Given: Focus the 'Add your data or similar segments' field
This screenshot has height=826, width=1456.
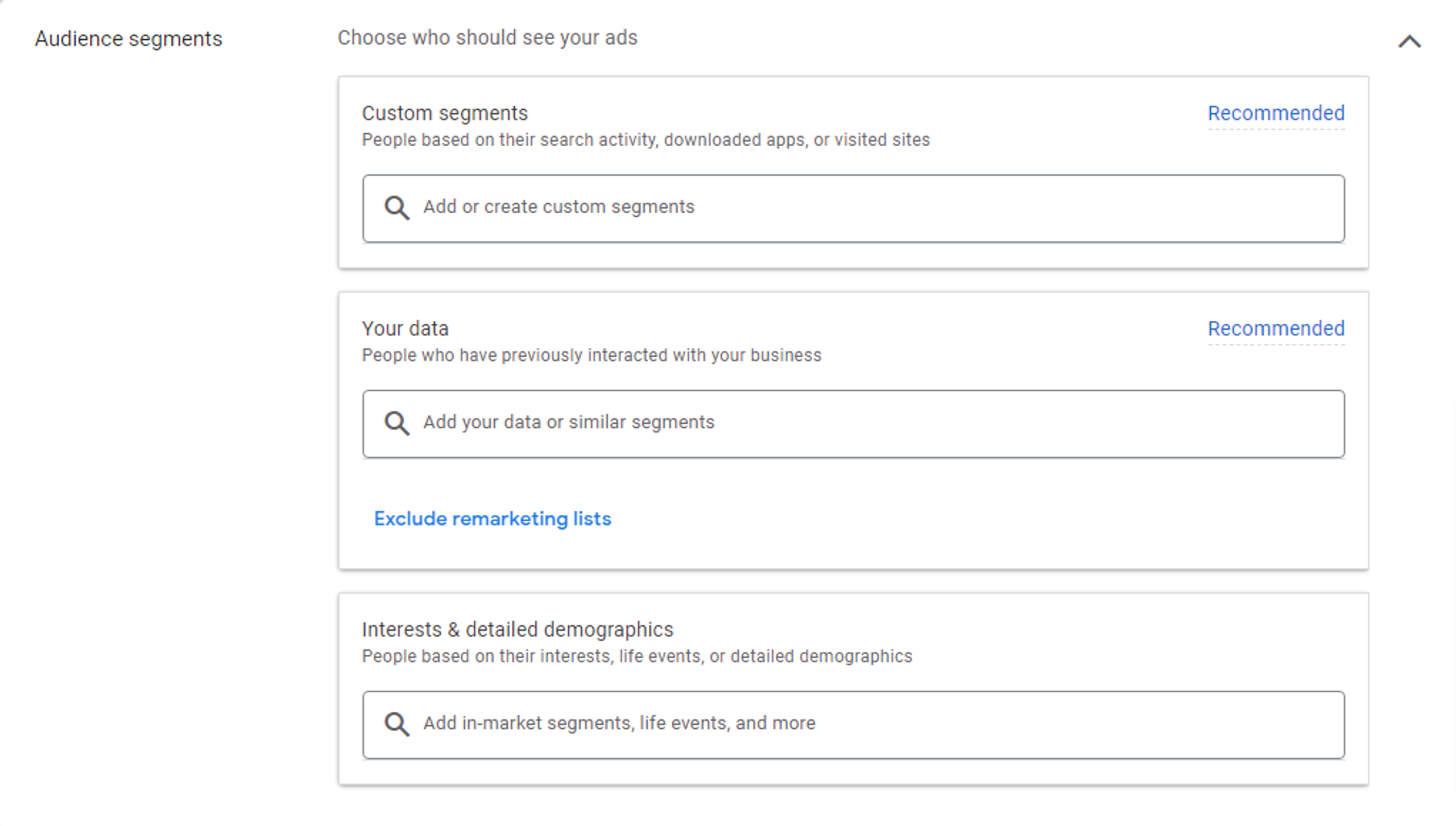Looking at the screenshot, I should click(x=853, y=423).
